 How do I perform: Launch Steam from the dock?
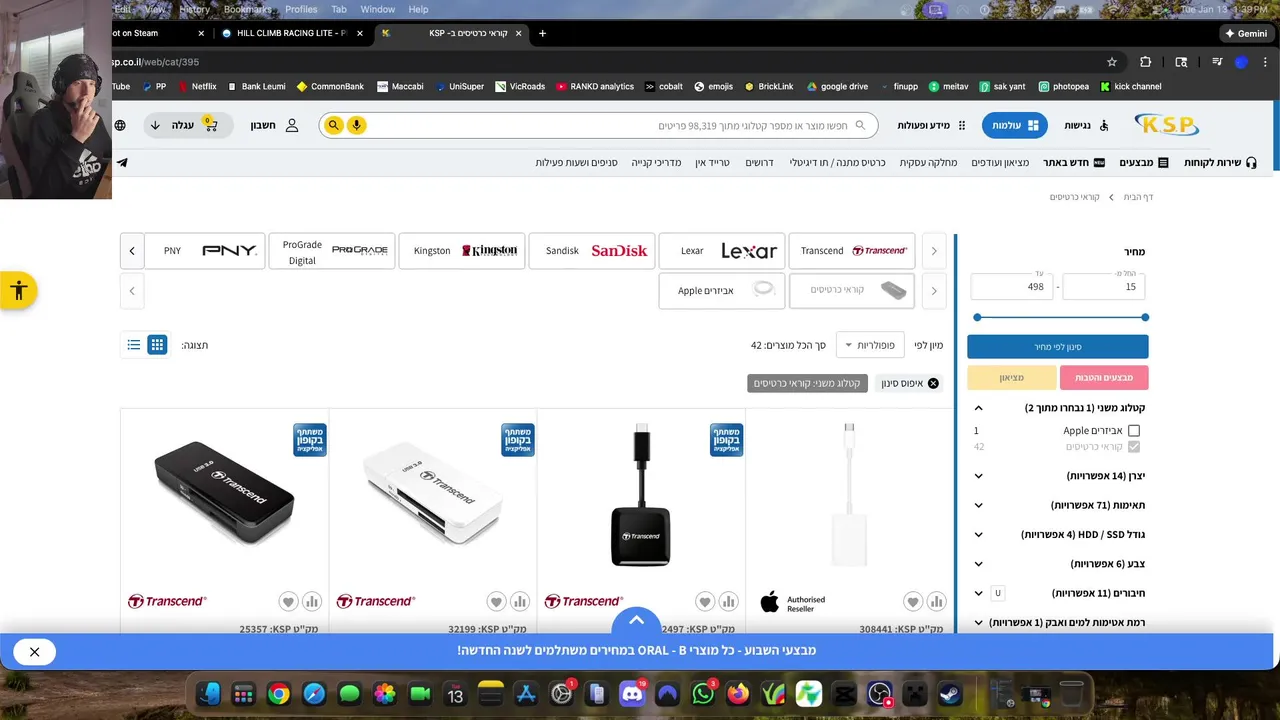pos(950,693)
